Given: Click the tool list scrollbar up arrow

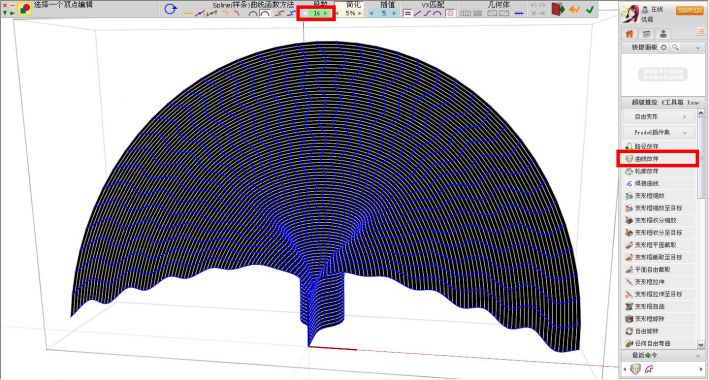Looking at the screenshot, I should pyautogui.click(x=701, y=113).
